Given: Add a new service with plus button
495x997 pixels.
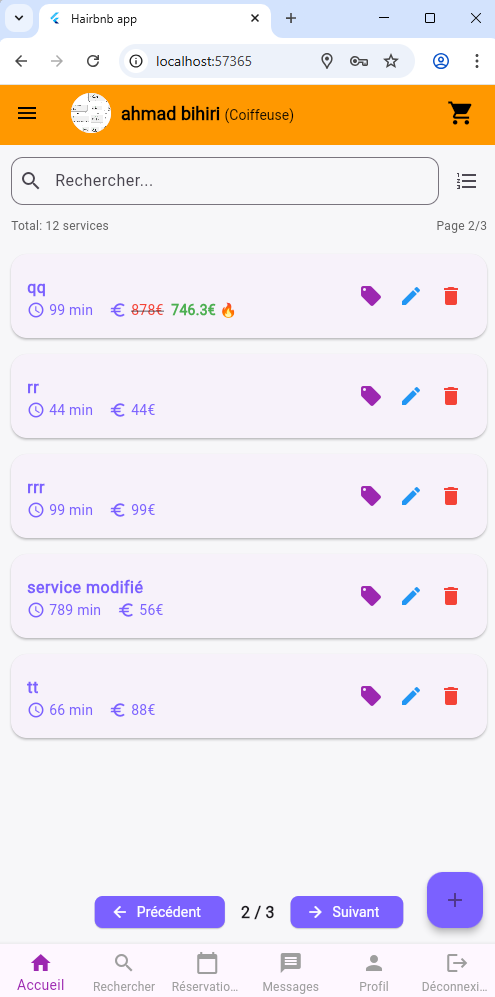Looking at the screenshot, I should tap(454, 900).
